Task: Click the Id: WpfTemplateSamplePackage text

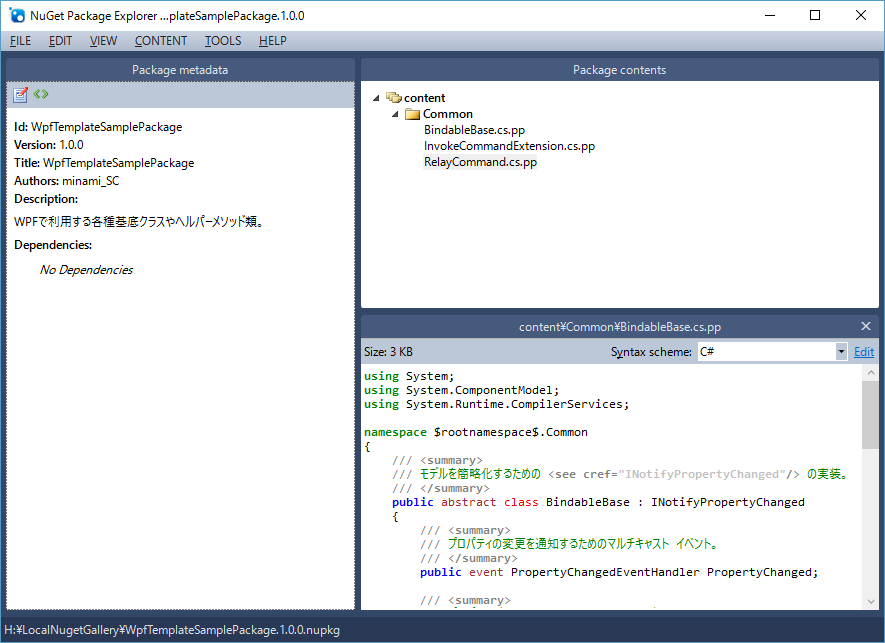Action: (x=98, y=127)
